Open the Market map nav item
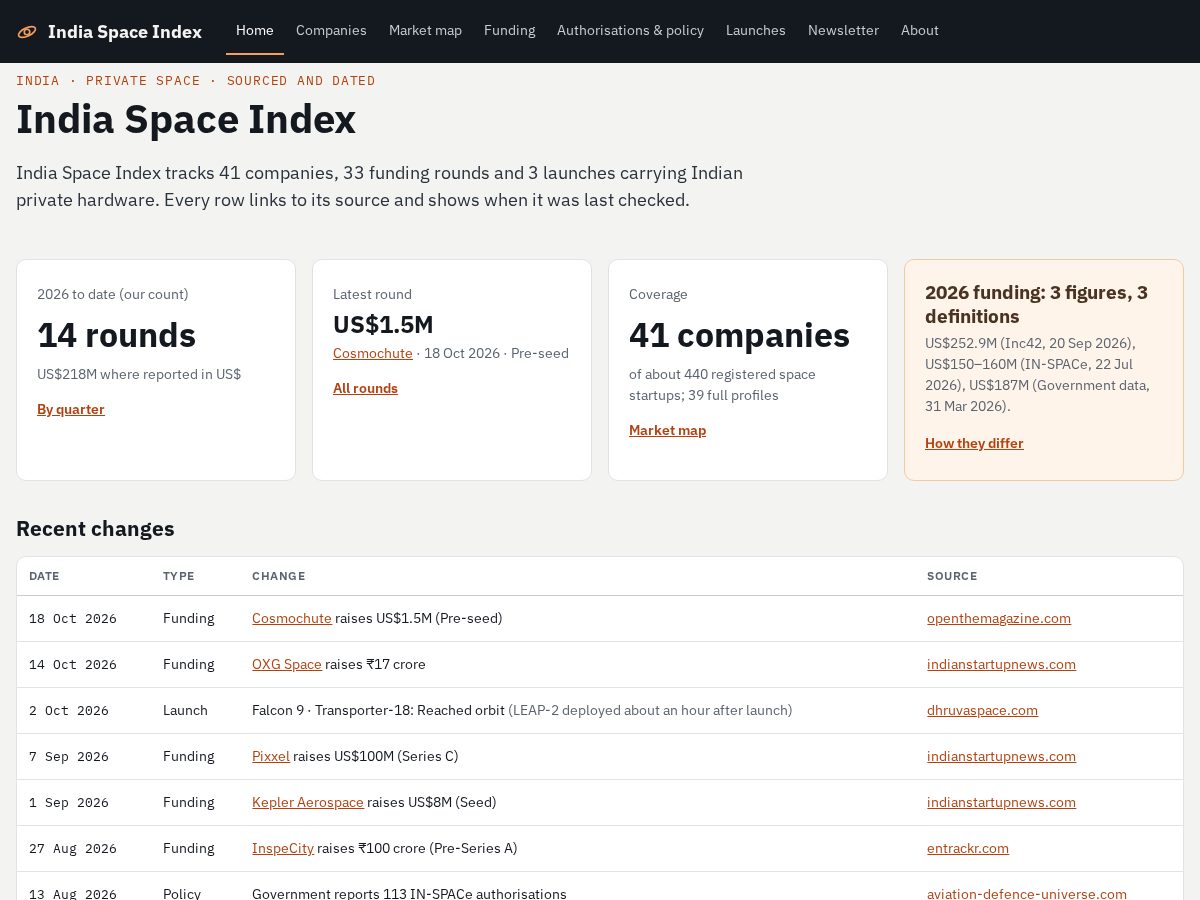The image size is (1200, 900). coord(425,30)
